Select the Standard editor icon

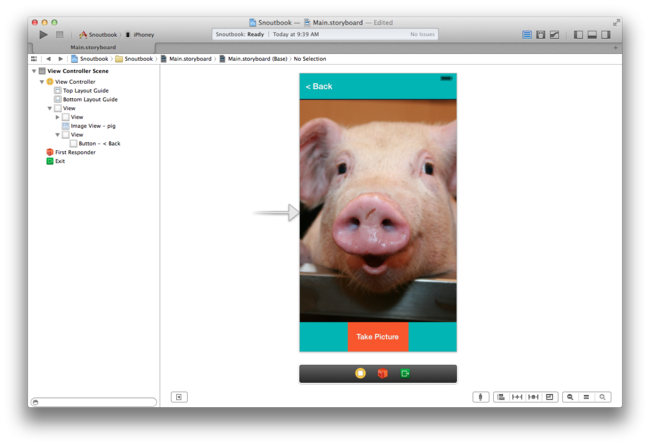tap(527, 35)
